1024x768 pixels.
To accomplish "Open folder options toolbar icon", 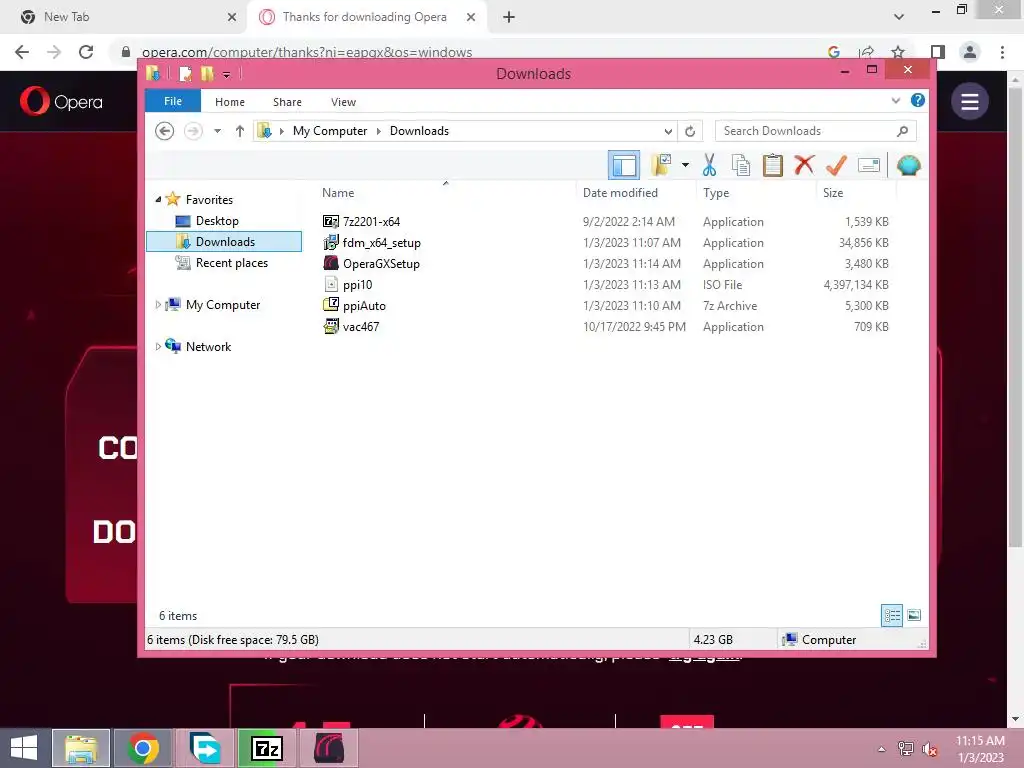I will click(x=662, y=165).
